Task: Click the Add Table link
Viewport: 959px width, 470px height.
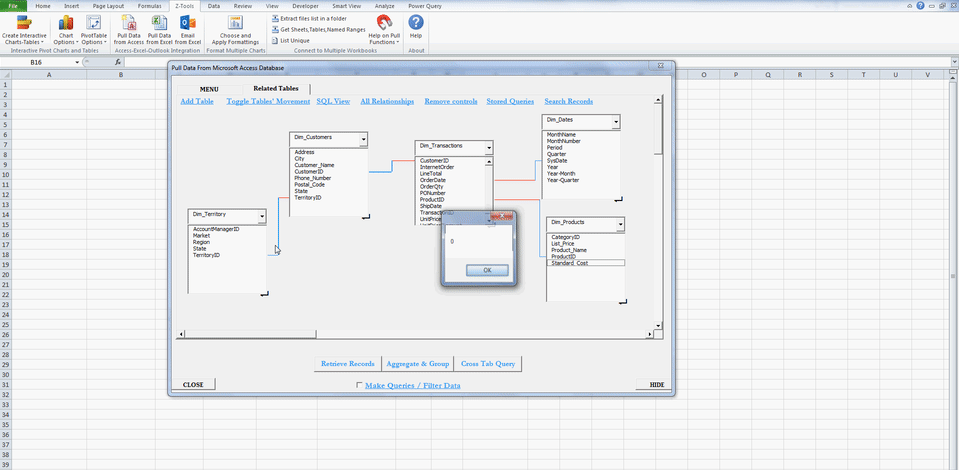Action: 197,101
